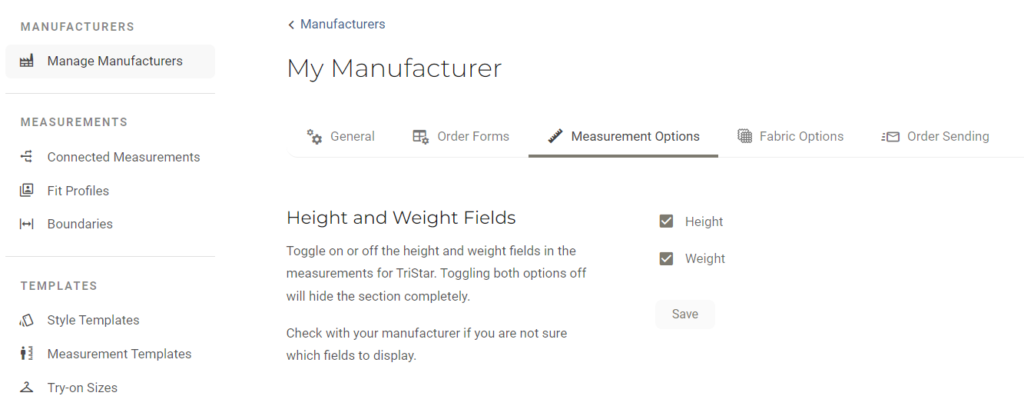Viewport: 1024px width, 416px height.
Task: Go back using the Manufacturers chevron
Action: pos(291,25)
